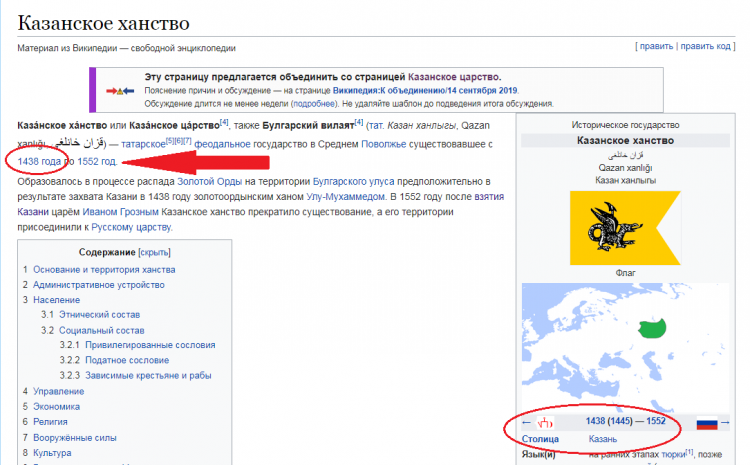Jump to 'Этнический состав' subsection
The height and width of the screenshot is (465, 750).
pos(99,315)
